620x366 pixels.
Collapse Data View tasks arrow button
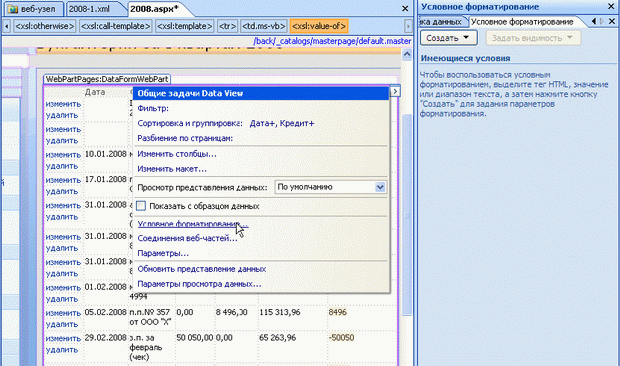tap(395, 91)
